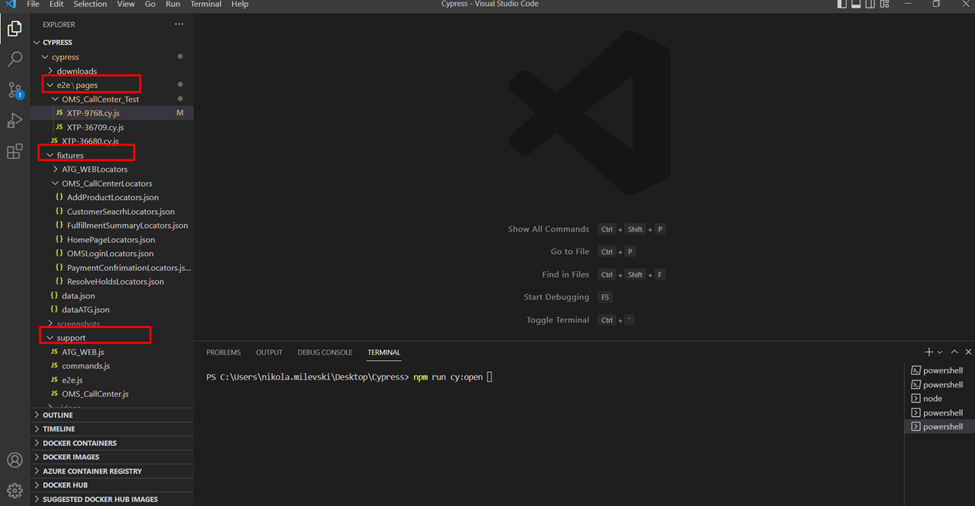This screenshot has width=975, height=506.
Task: Toggle the primary side bar layout icon
Action: pyautogui.click(x=842, y=4)
